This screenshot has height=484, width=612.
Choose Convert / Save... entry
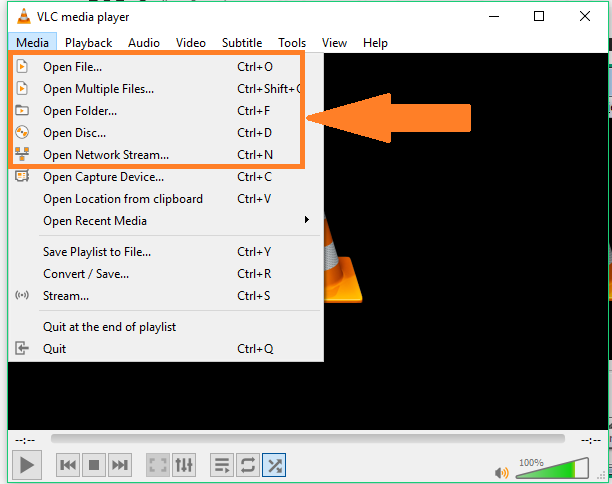(166, 274)
